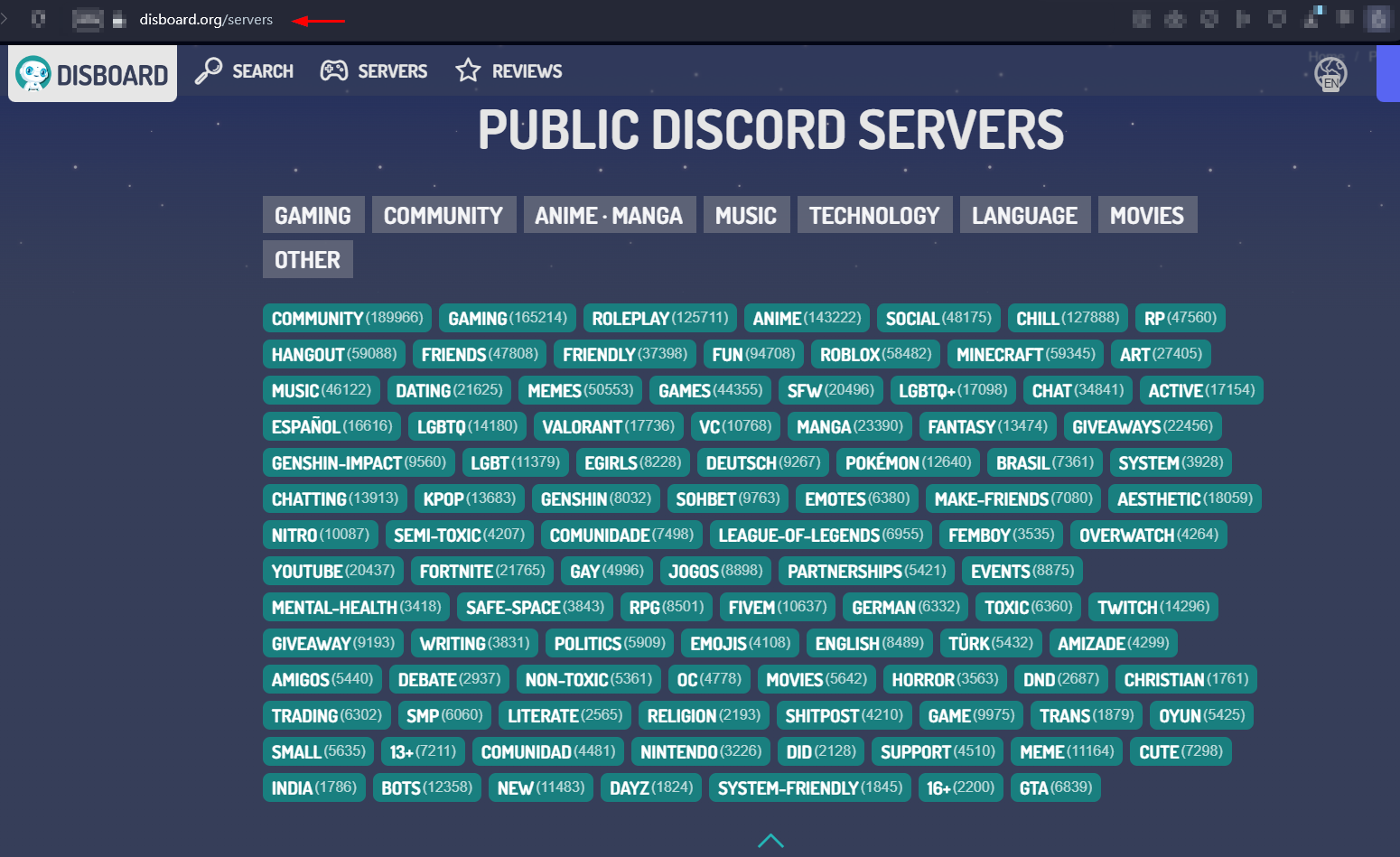
Task: Select the ANIME · MANGA category
Action: pyautogui.click(x=610, y=215)
